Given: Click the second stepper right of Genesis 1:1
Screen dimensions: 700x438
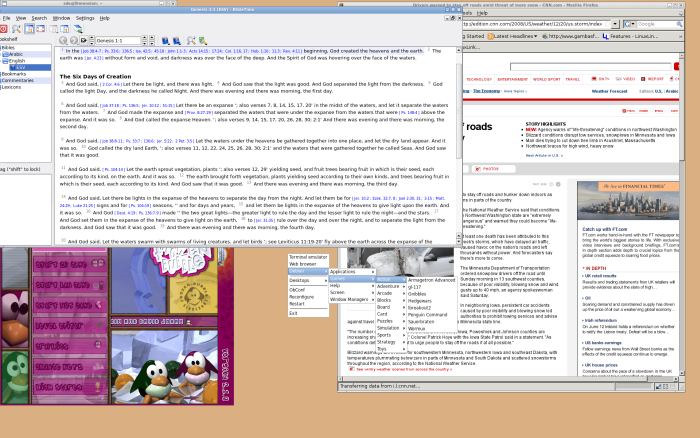Looking at the screenshot, I should pyautogui.click(x=152, y=41).
